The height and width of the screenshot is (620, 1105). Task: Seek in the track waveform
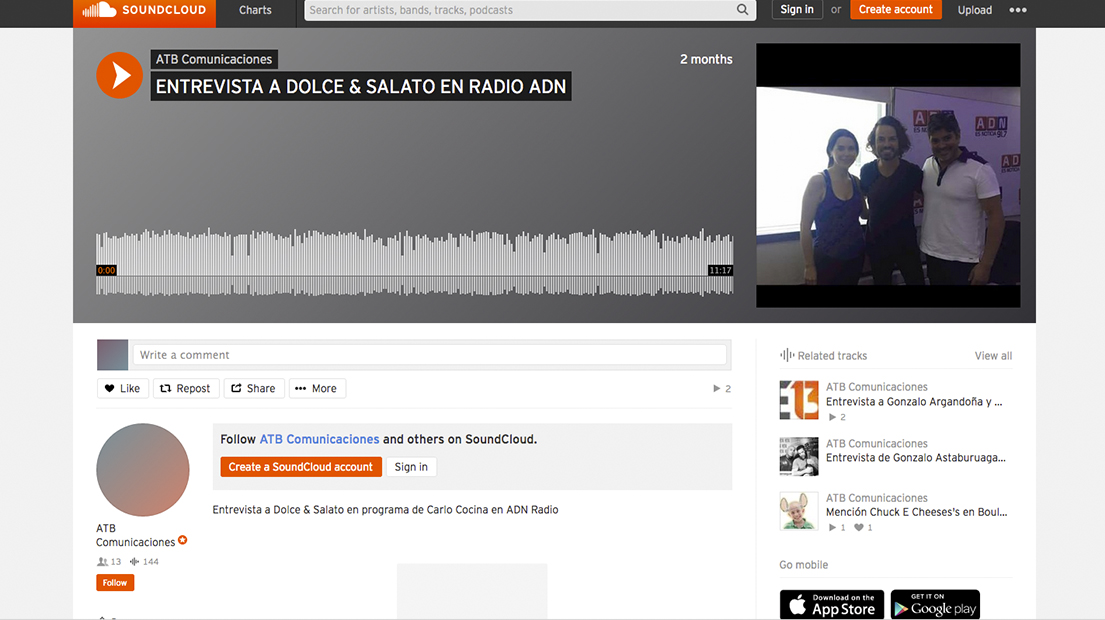[414, 264]
